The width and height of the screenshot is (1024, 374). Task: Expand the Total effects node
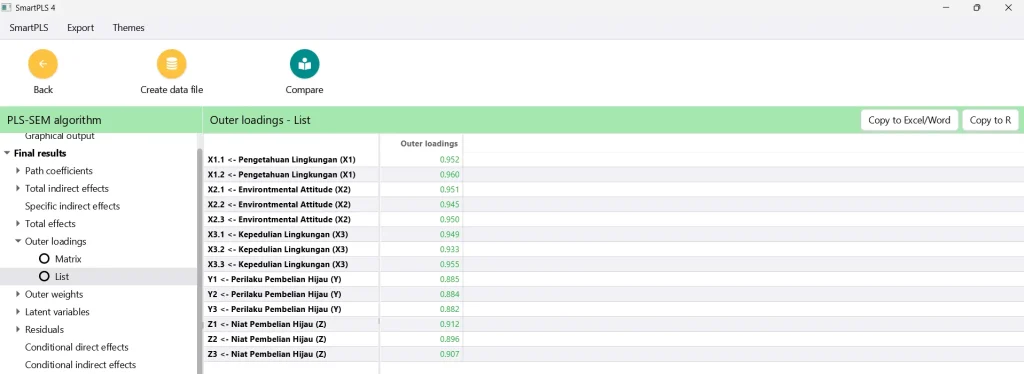click(x=18, y=224)
